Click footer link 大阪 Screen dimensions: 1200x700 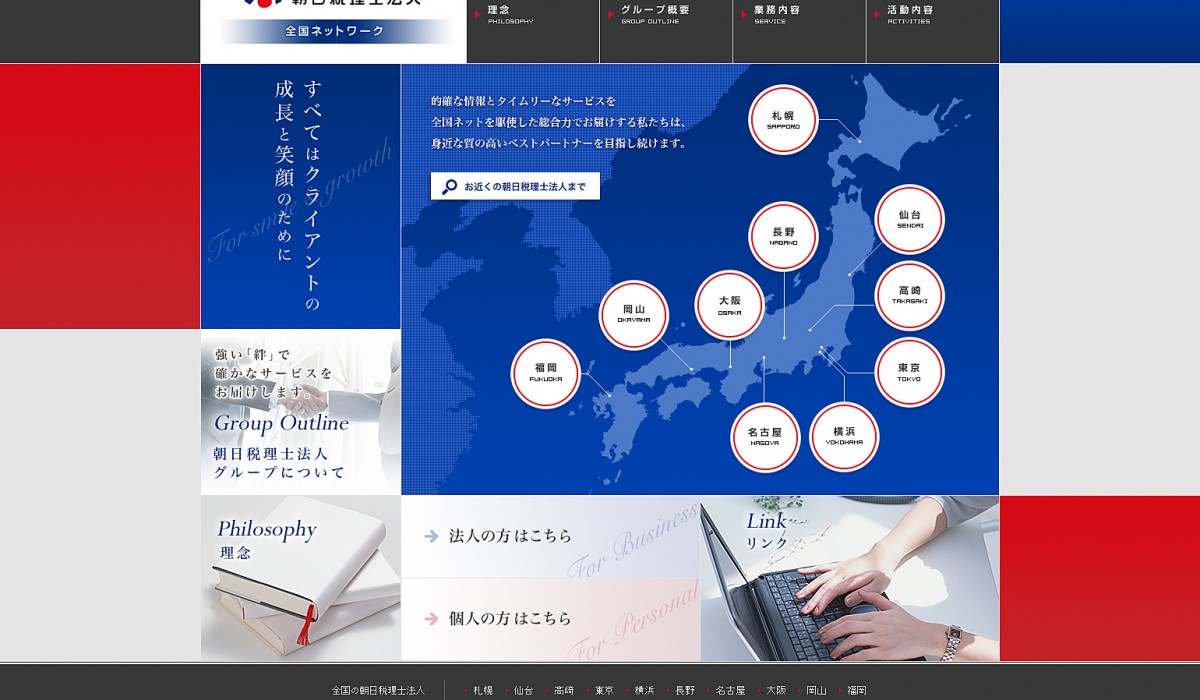[776, 690]
